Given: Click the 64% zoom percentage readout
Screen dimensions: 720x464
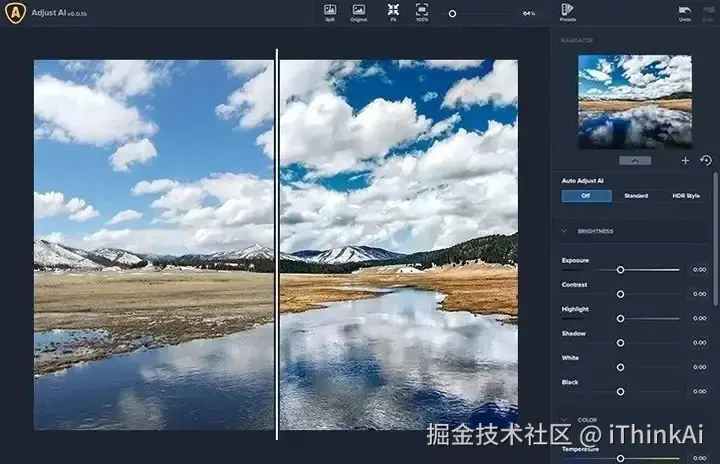Looking at the screenshot, I should [x=529, y=14].
